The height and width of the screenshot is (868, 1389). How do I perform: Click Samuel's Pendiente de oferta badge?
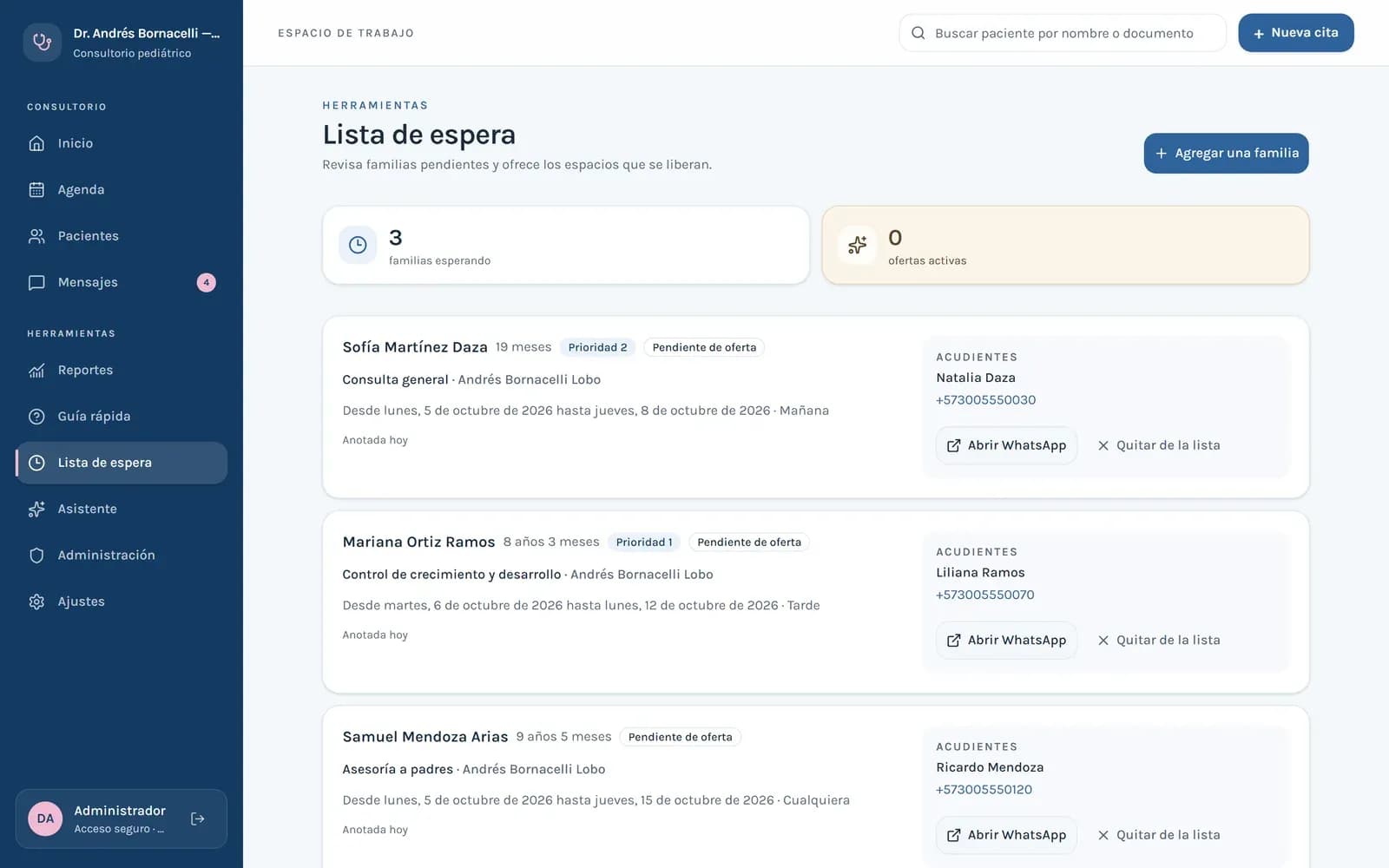tap(680, 737)
